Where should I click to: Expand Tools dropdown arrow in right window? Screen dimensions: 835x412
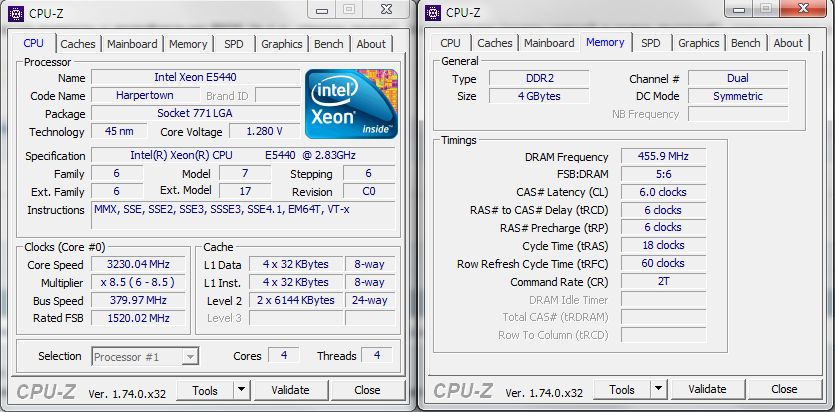pos(659,389)
